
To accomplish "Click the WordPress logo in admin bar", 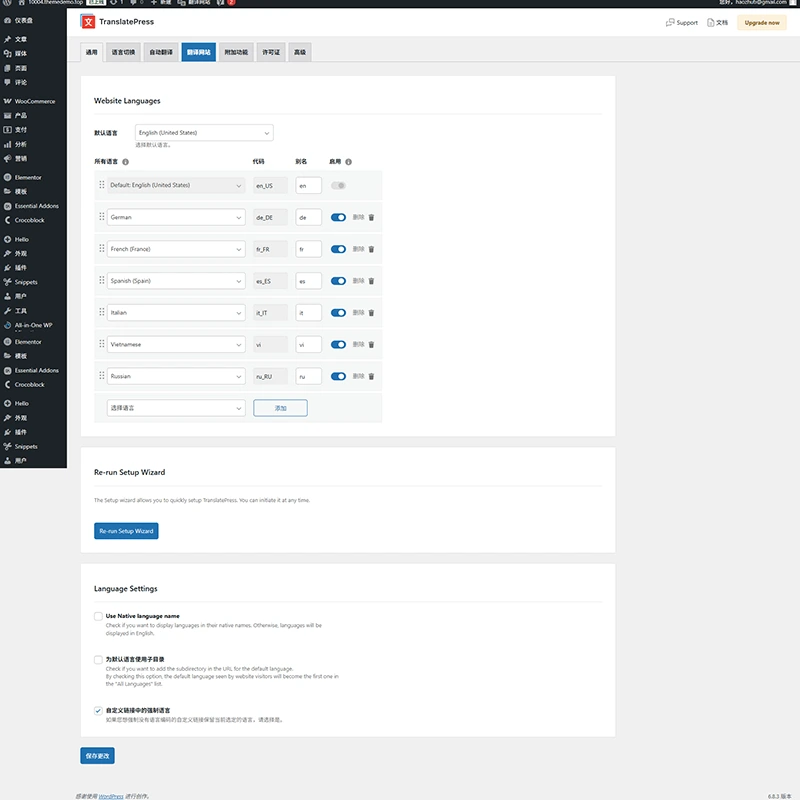I will click(x=7, y=3).
